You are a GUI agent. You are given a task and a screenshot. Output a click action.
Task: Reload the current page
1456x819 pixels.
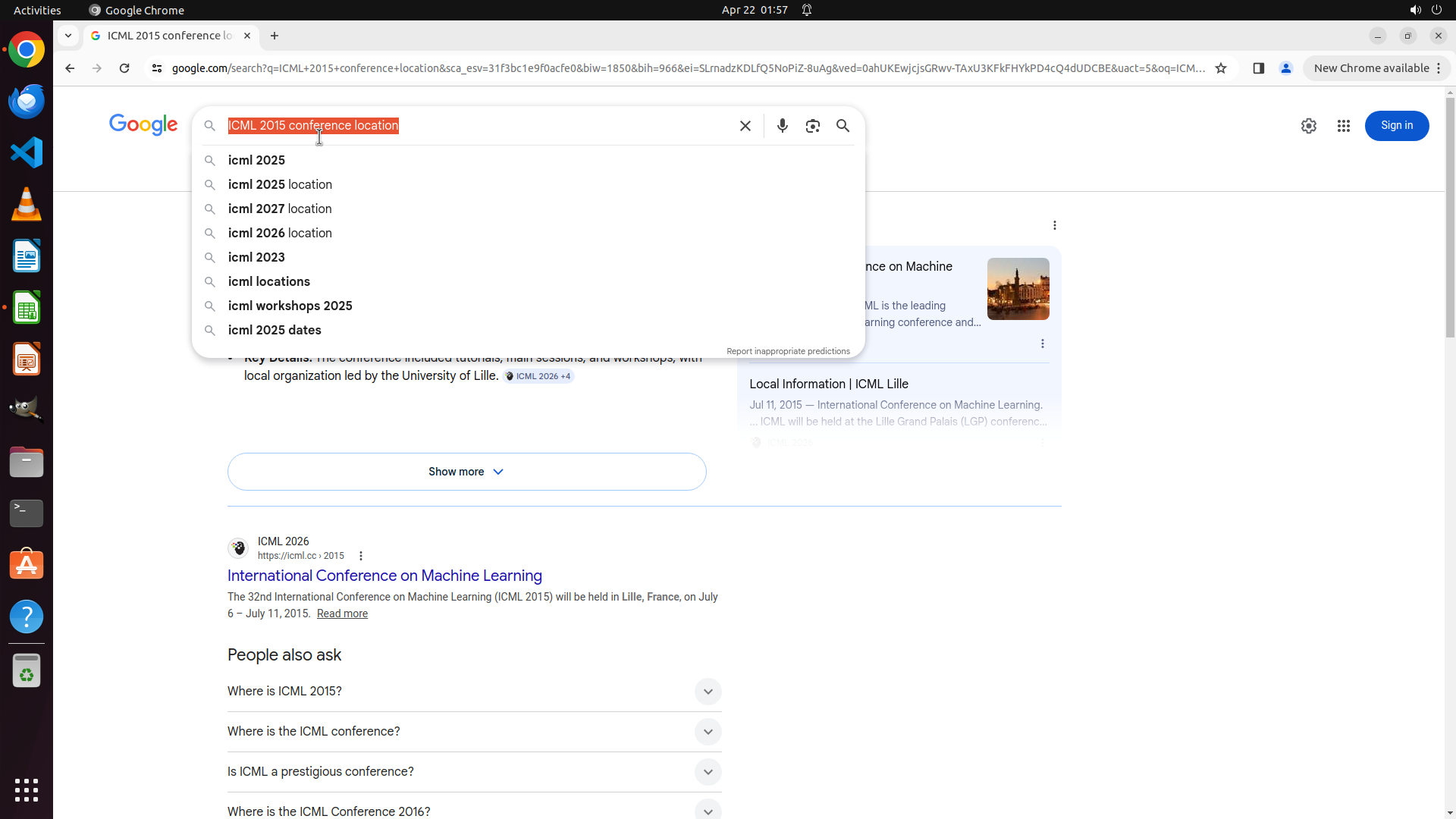pyautogui.click(x=124, y=68)
